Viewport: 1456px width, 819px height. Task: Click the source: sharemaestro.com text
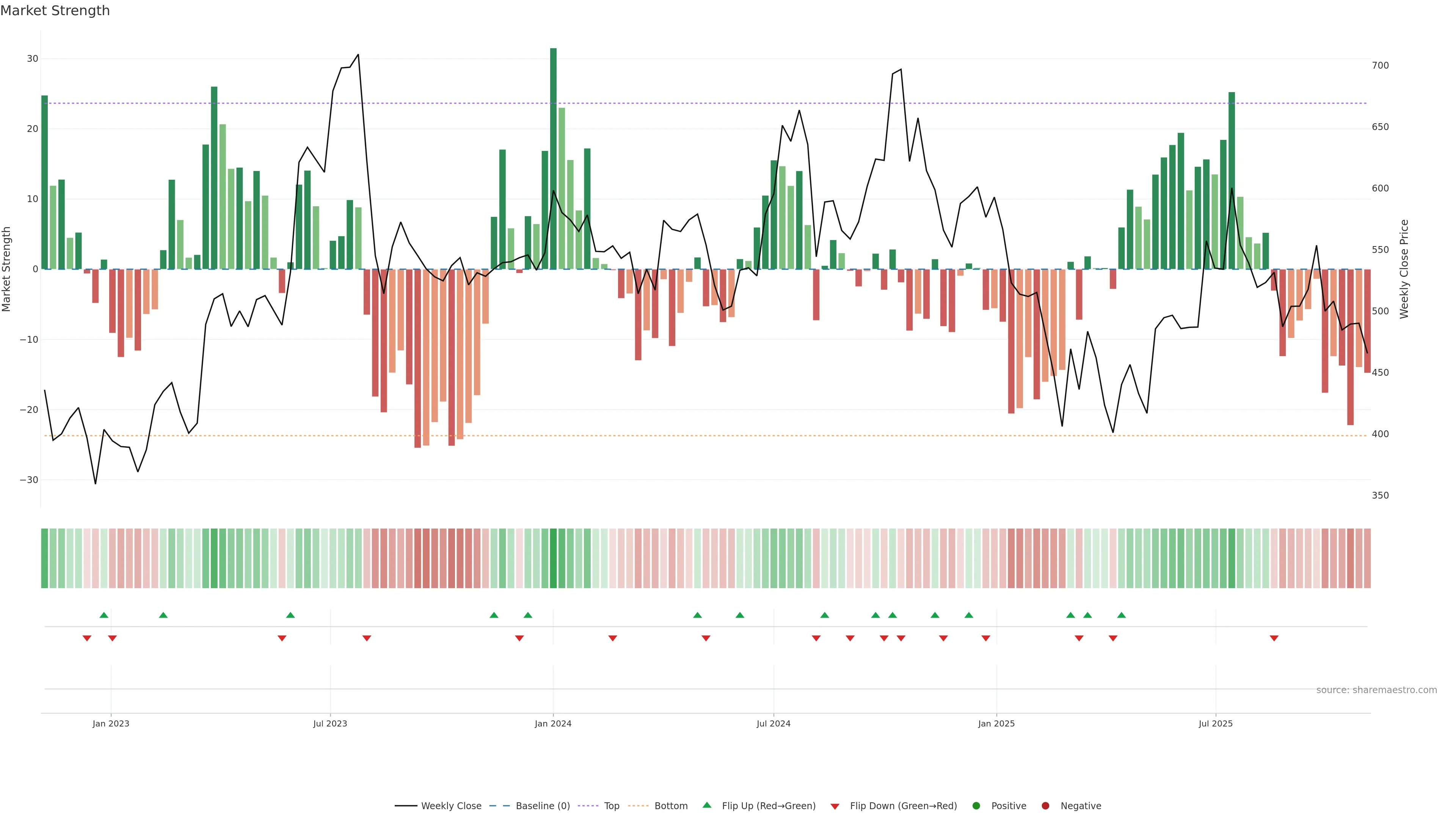(1376, 690)
